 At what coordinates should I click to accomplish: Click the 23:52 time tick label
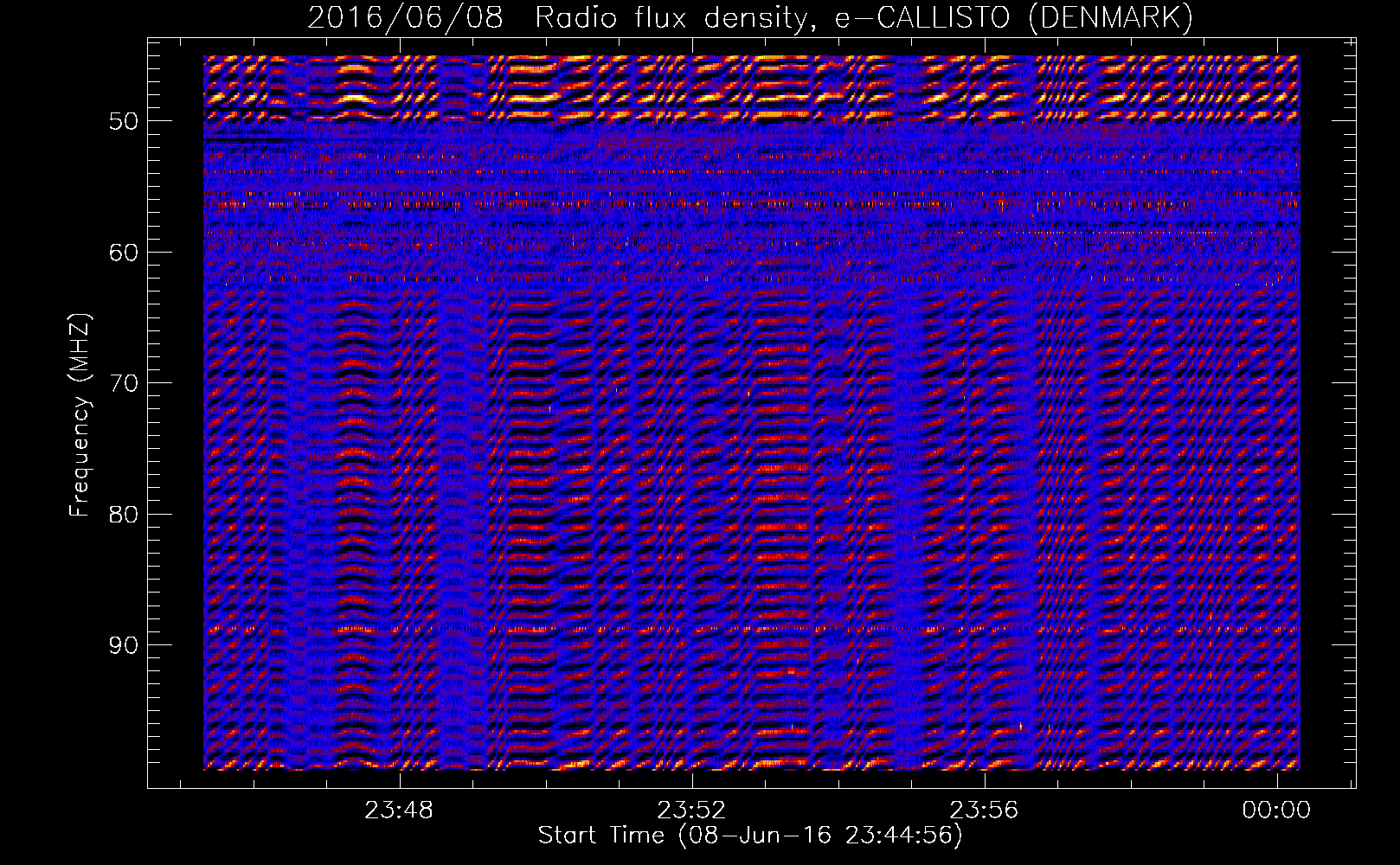691,811
